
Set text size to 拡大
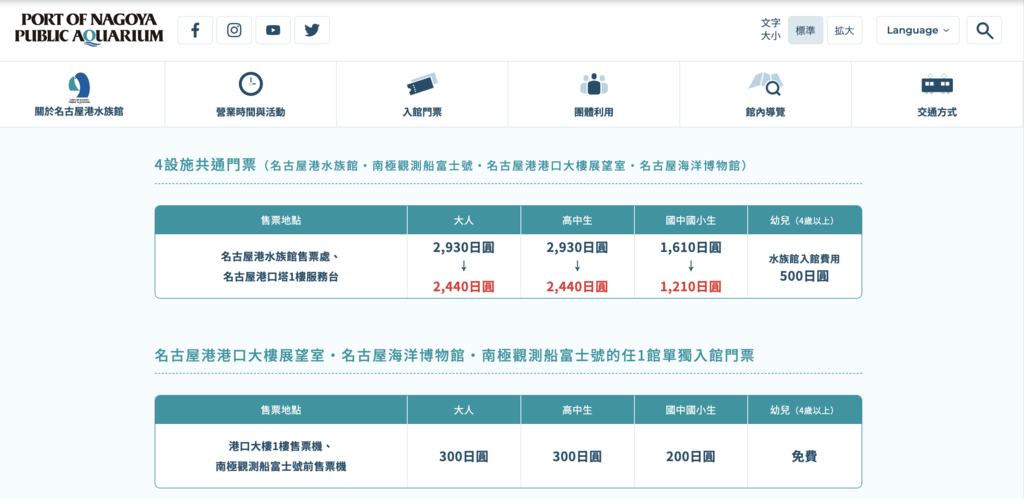click(844, 30)
